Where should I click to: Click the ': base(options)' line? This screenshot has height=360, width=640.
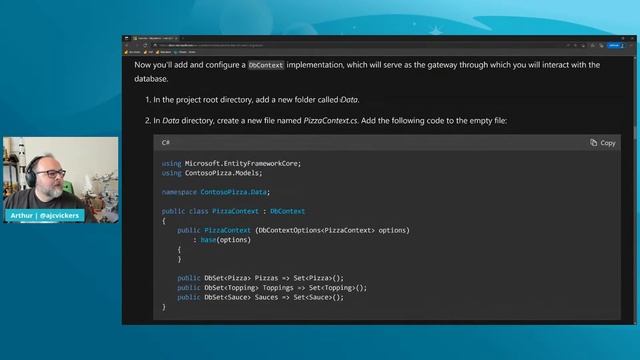222,240
